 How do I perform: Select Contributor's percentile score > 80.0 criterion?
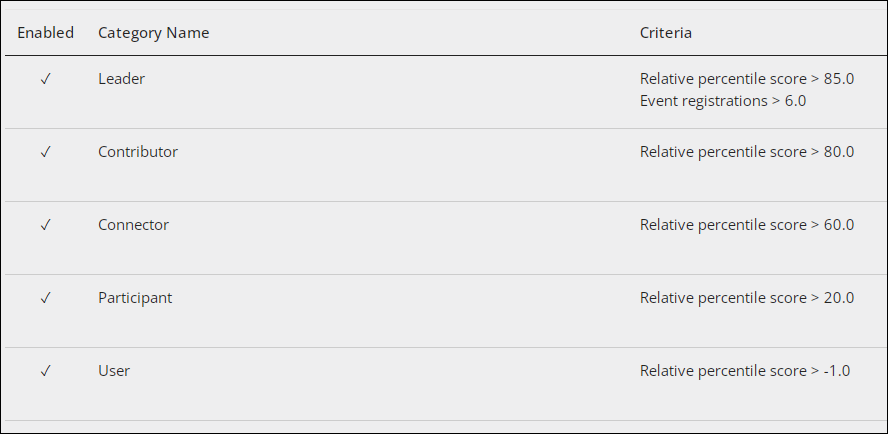click(x=746, y=152)
